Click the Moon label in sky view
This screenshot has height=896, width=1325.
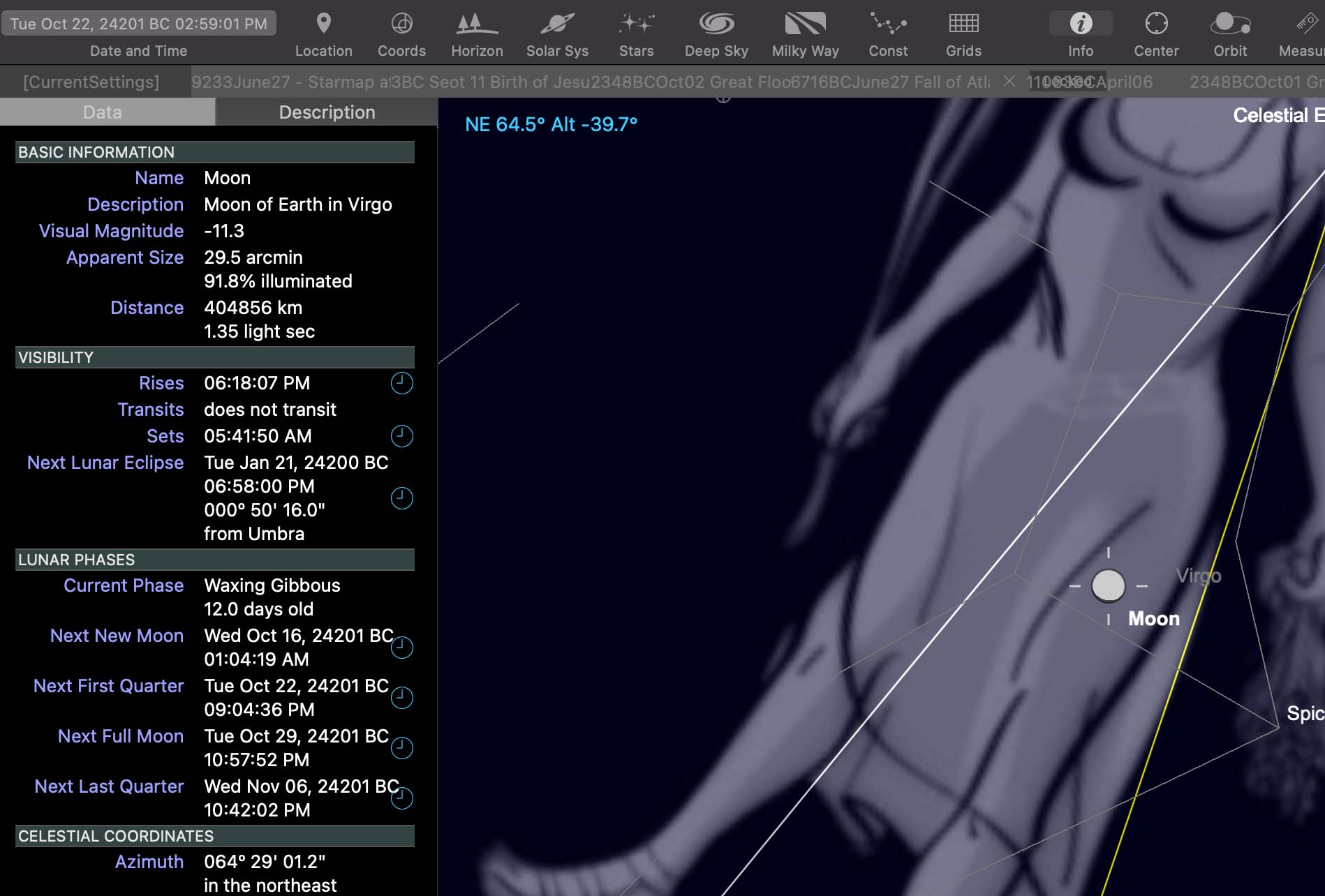click(x=1154, y=619)
